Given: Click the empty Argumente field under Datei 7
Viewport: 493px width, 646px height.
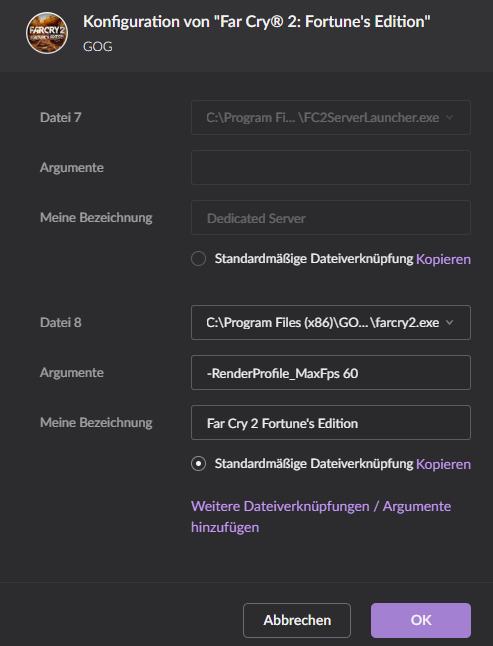Looking at the screenshot, I should 331,167.
